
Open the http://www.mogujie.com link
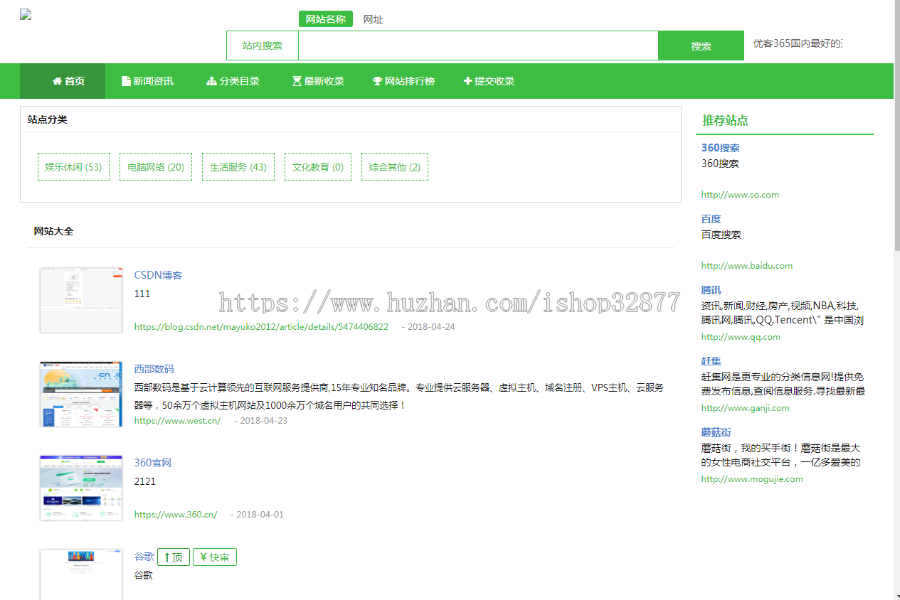[752, 479]
